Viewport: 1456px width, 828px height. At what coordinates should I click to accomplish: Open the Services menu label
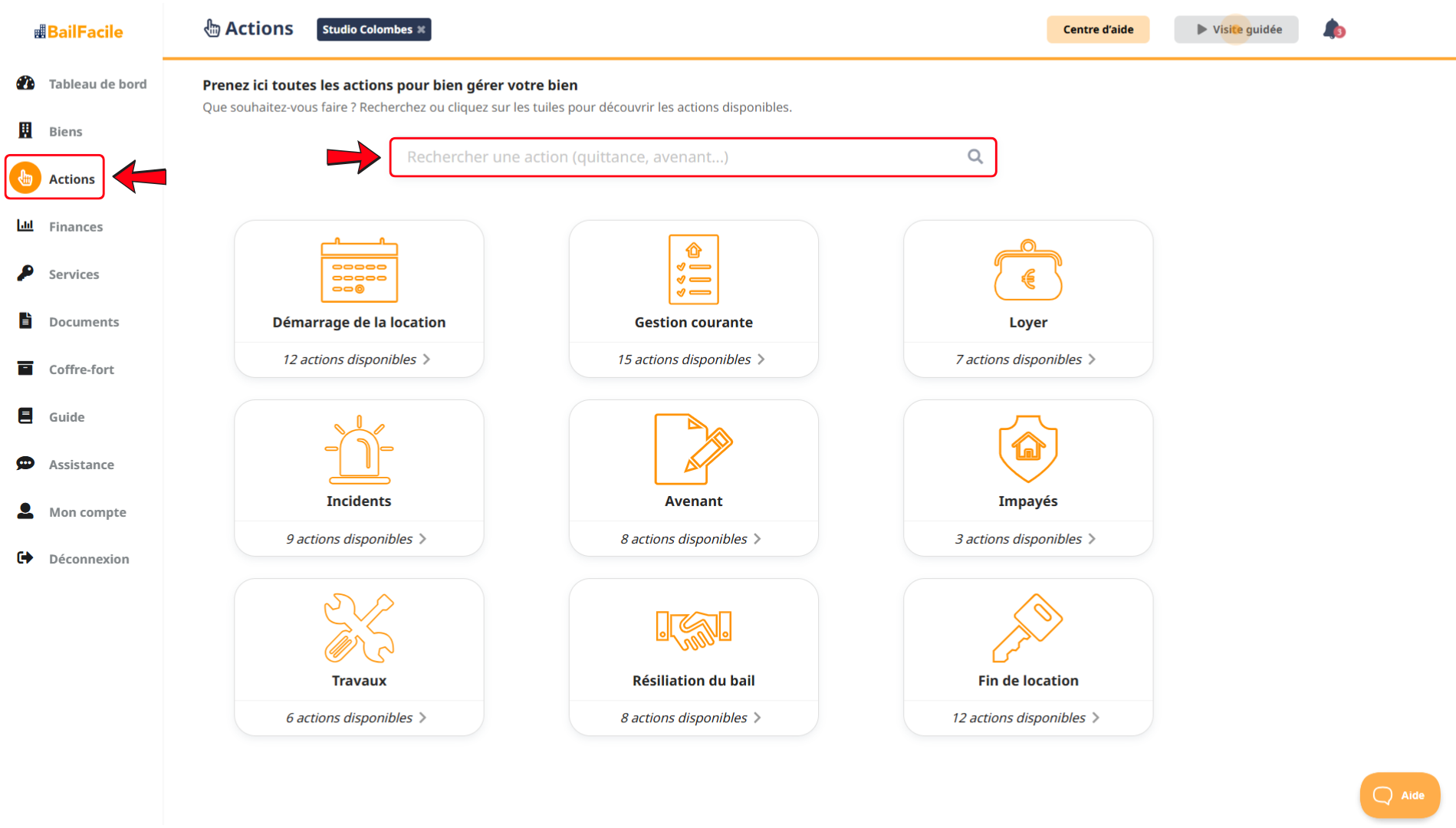coord(74,274)
